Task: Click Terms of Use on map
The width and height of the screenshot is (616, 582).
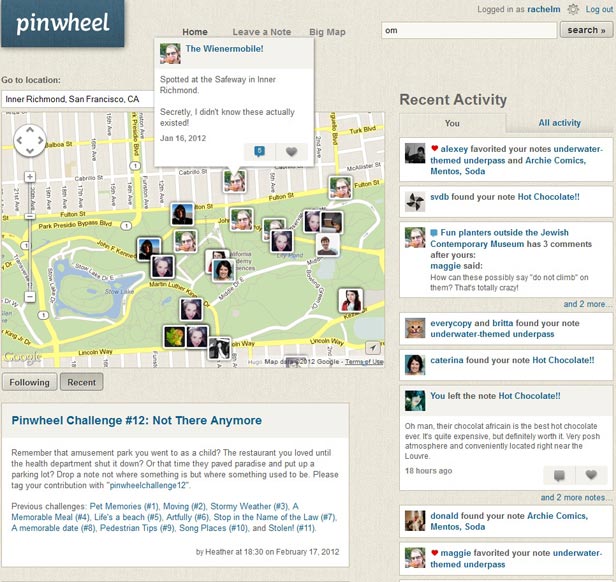Action: [364, 362]
